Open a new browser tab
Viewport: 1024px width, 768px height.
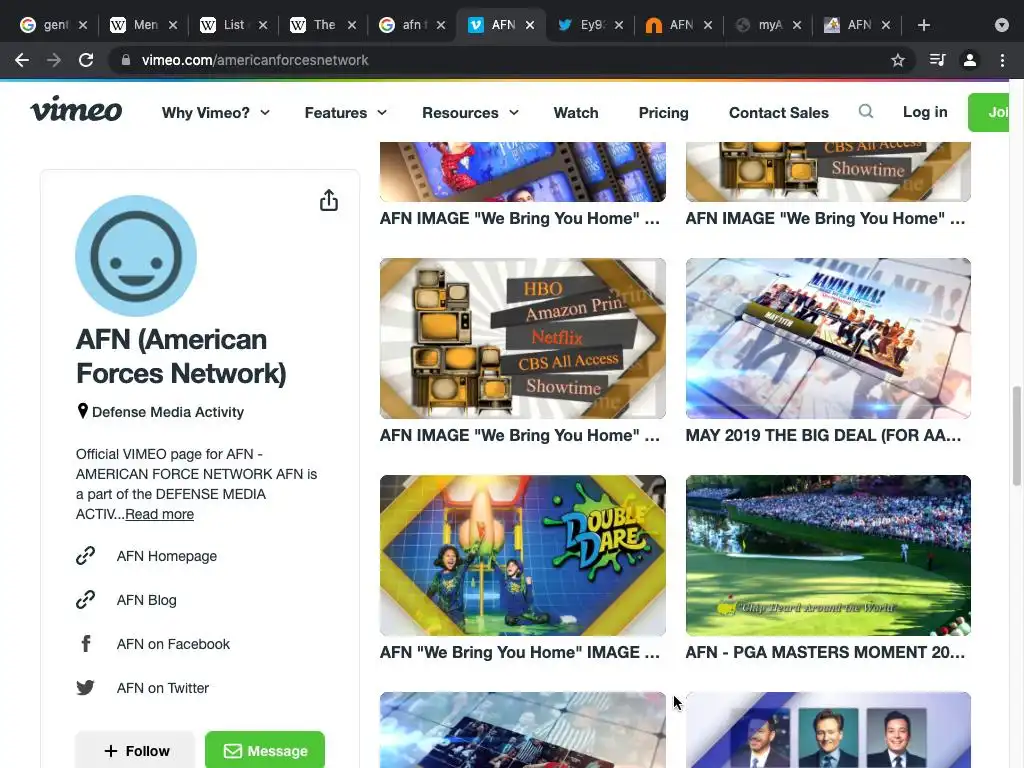(x=923, y=25)
